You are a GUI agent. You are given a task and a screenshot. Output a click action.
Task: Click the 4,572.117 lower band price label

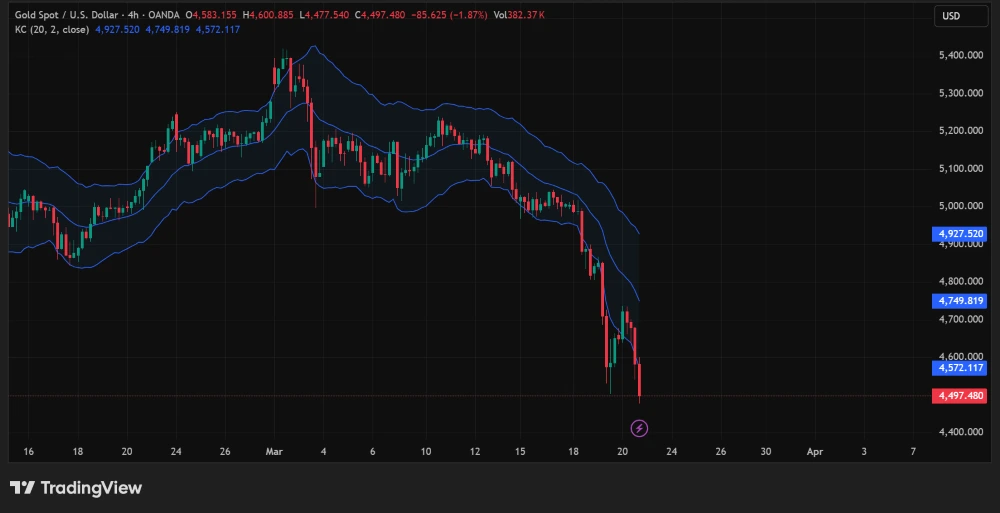point(960,368)
